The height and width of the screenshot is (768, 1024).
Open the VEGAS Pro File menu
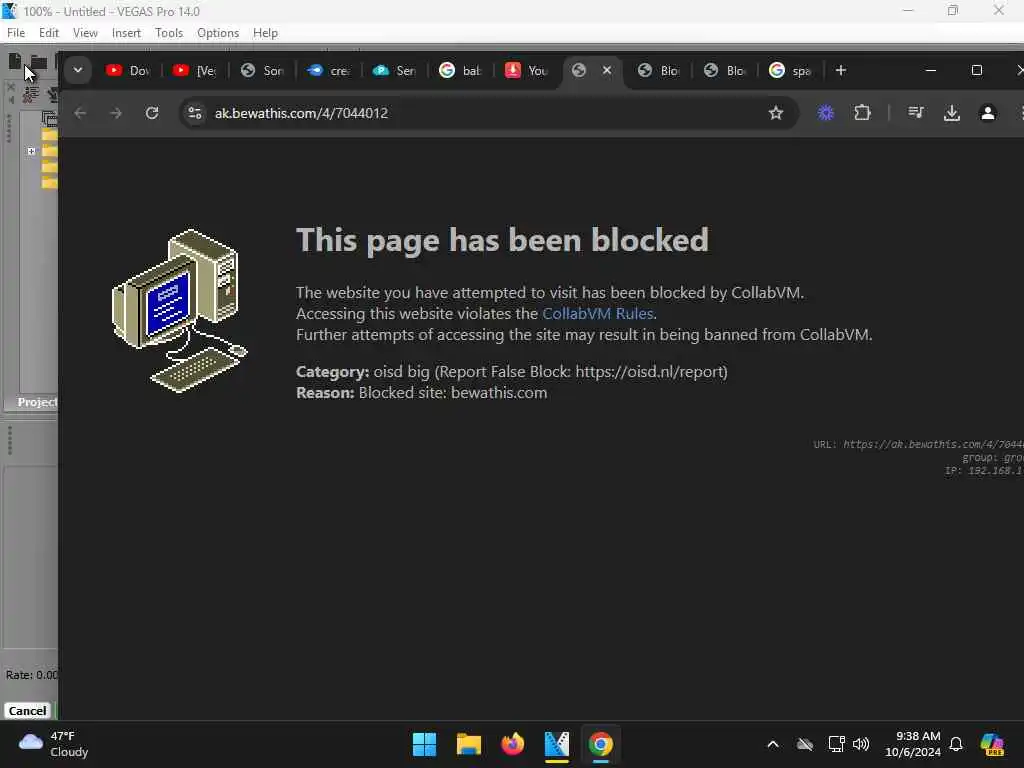click(x=16, y=33)
